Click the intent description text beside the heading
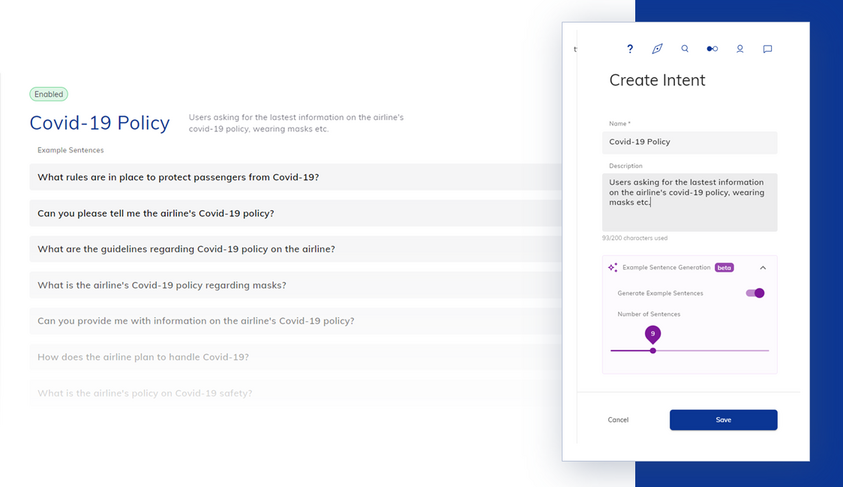 tap(296, 123)
